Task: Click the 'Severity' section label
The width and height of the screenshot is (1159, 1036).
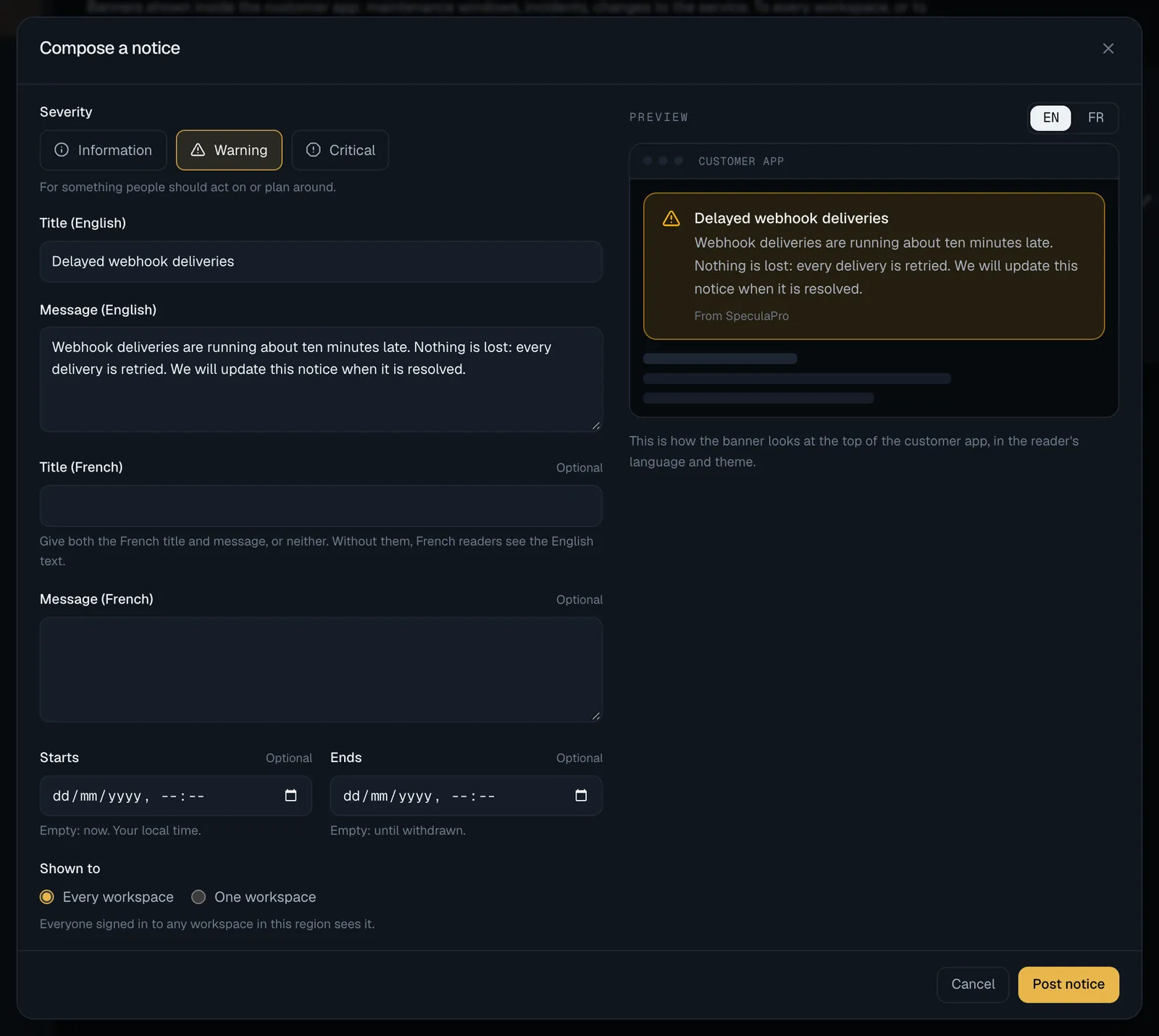Action: 66,112
